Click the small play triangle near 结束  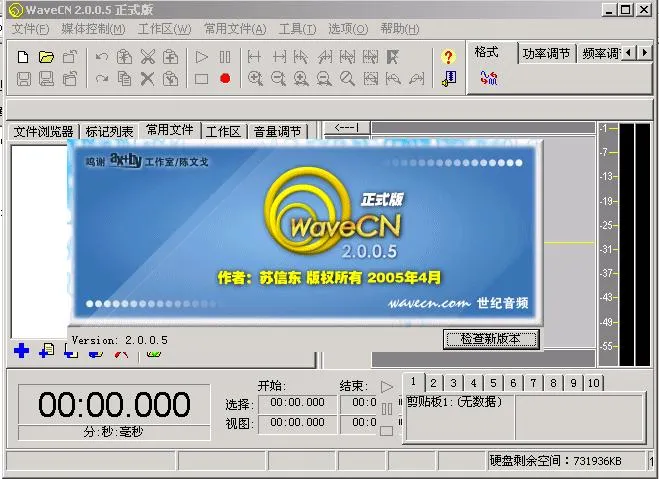387,387
